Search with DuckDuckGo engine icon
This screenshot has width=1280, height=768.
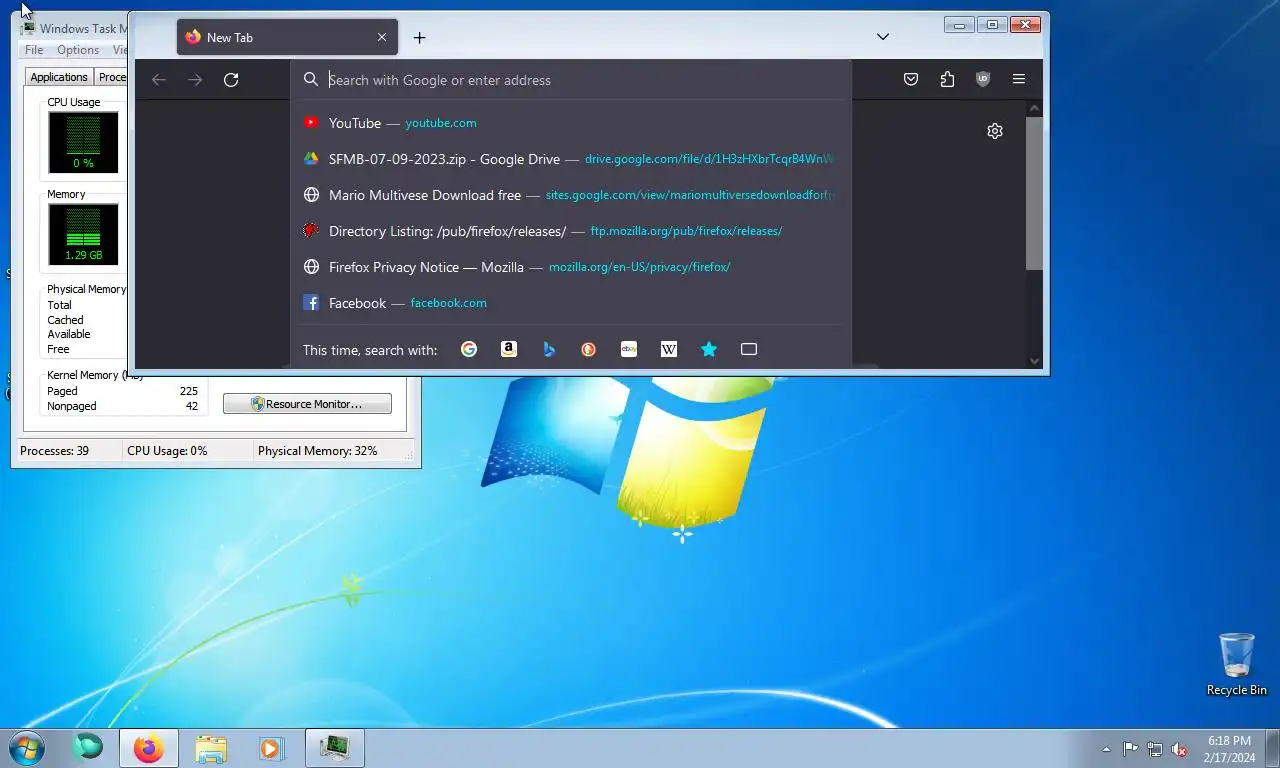[589, 349]
